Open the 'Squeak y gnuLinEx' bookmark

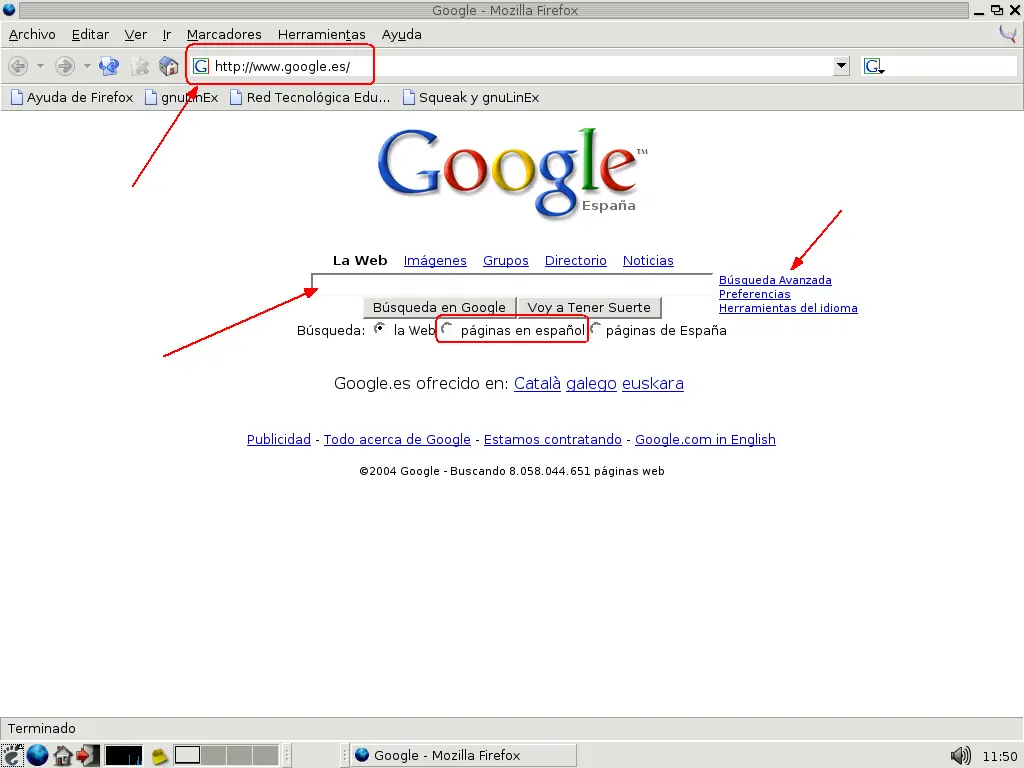471,97
